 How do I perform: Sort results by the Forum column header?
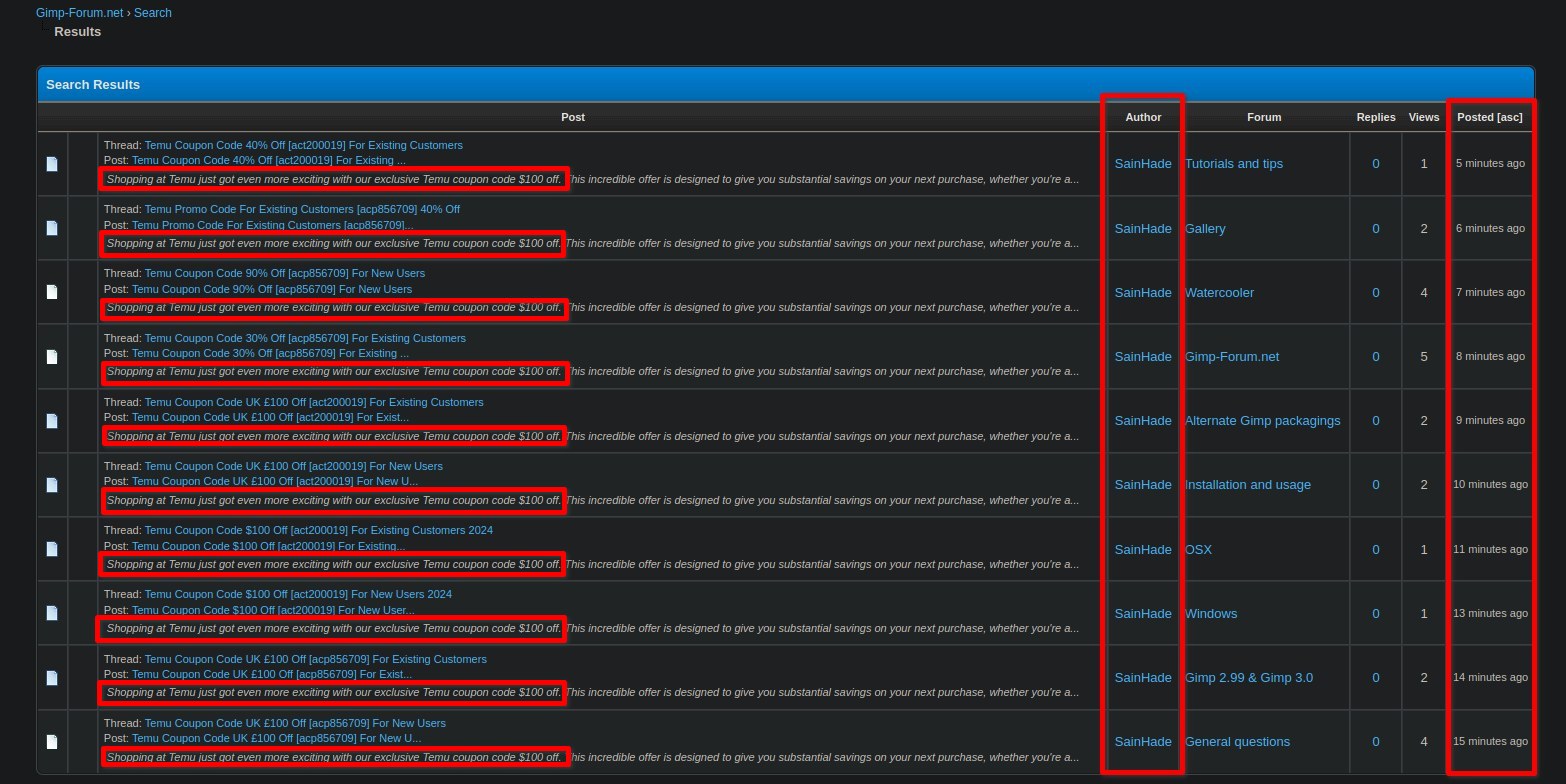(1264, 117)
